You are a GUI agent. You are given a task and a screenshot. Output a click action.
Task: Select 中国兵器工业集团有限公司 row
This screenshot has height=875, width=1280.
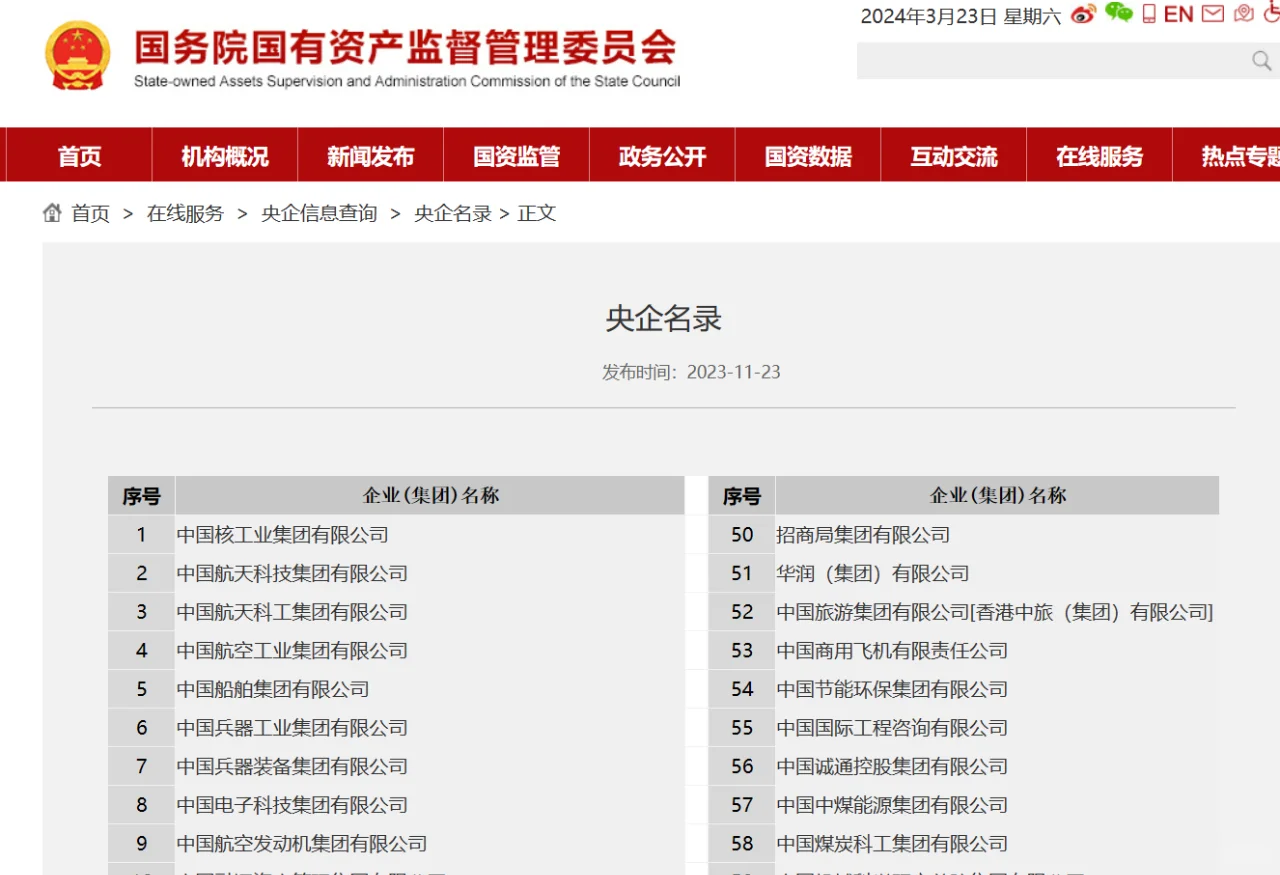[293, 728]
